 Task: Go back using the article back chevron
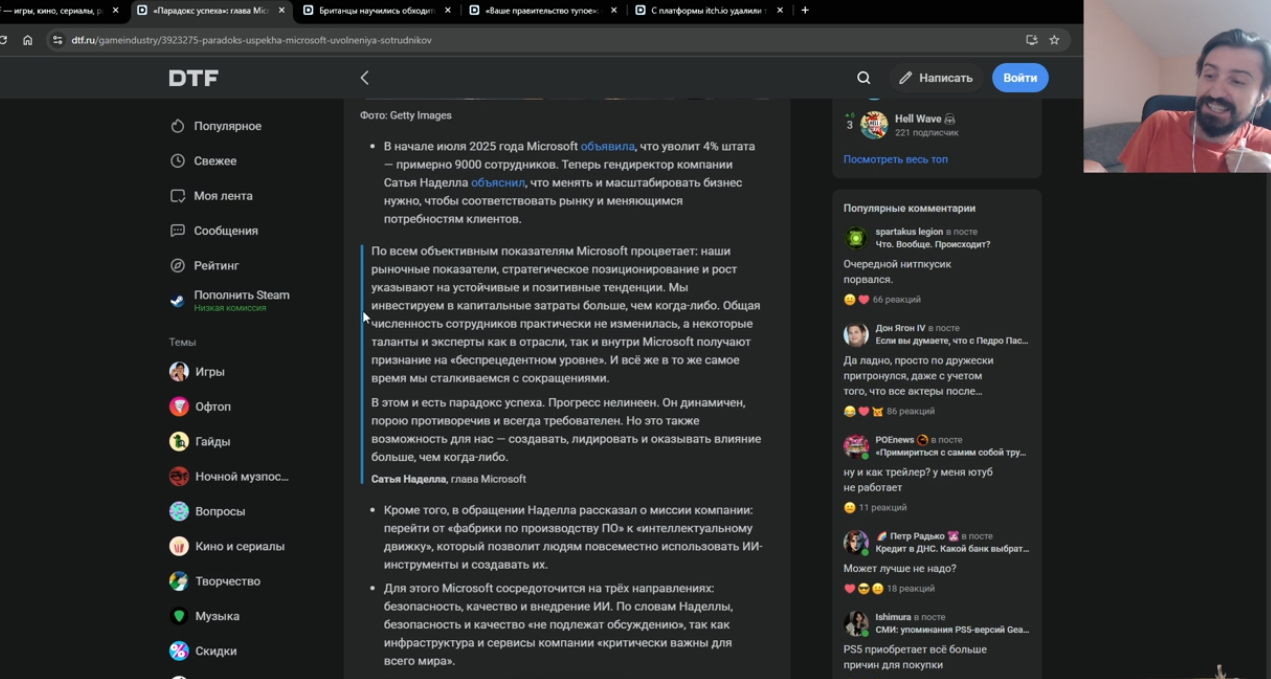pos(365,78)
